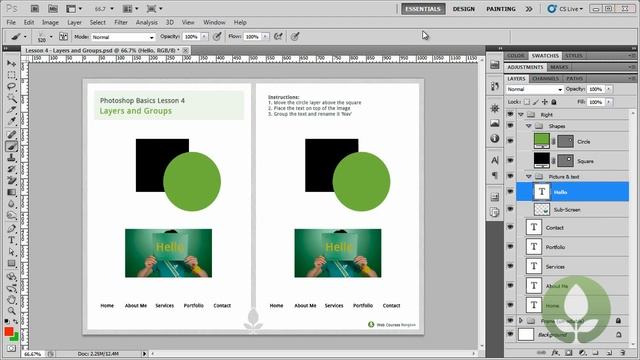
Task: Open the layer Opacity slider arrow
Action: (609, 89)
